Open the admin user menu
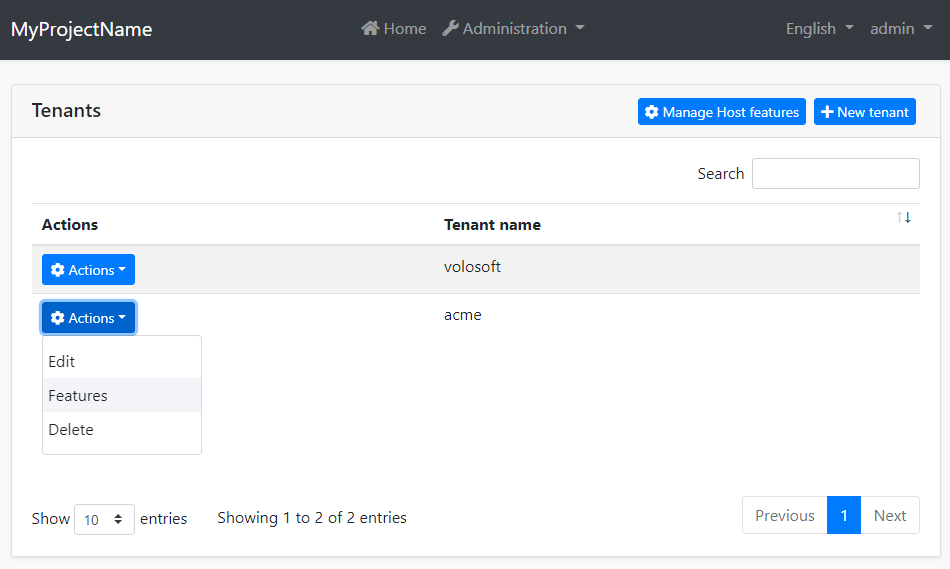 click(900, 29)
